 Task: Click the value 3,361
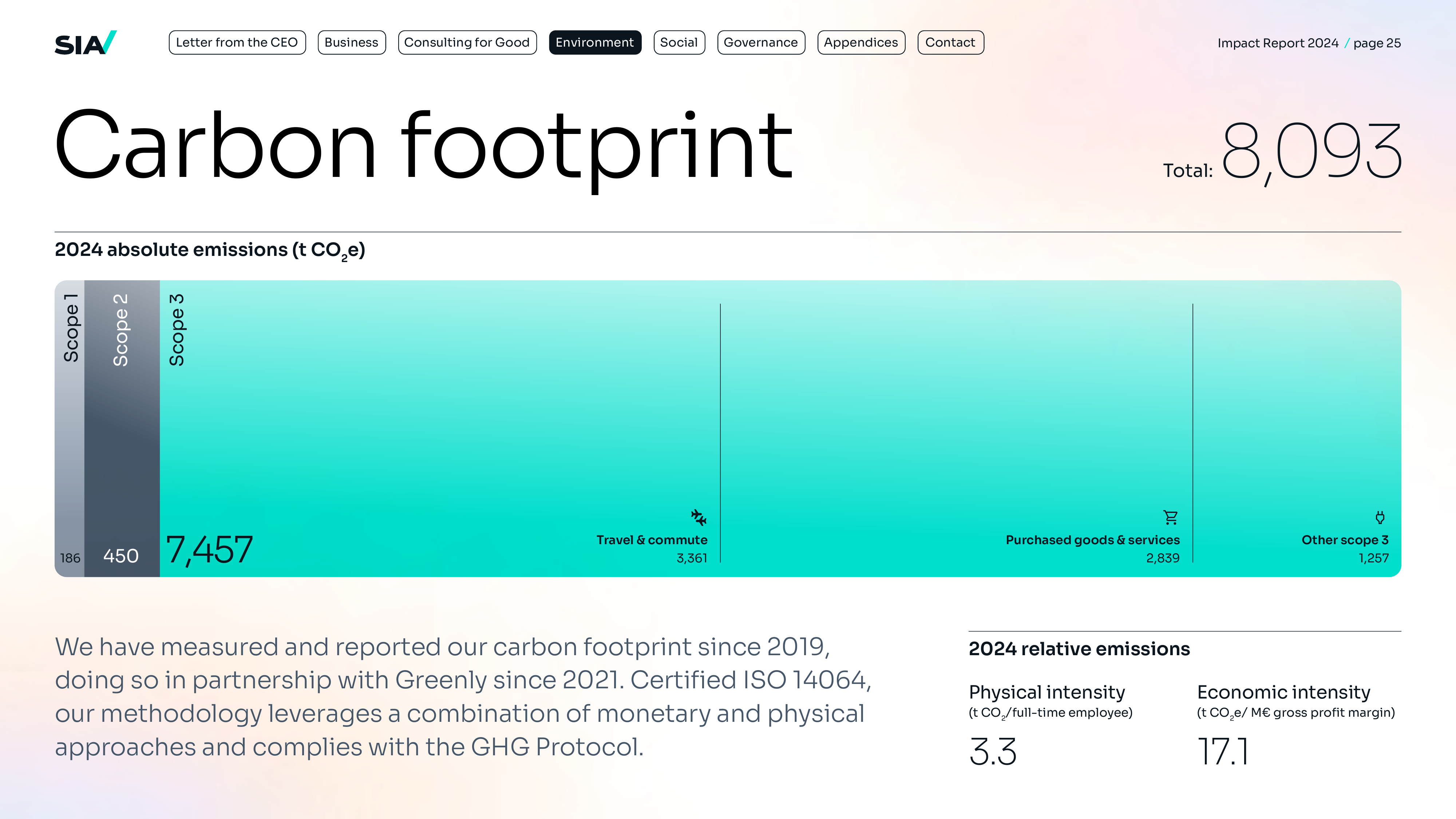(692, 558)
